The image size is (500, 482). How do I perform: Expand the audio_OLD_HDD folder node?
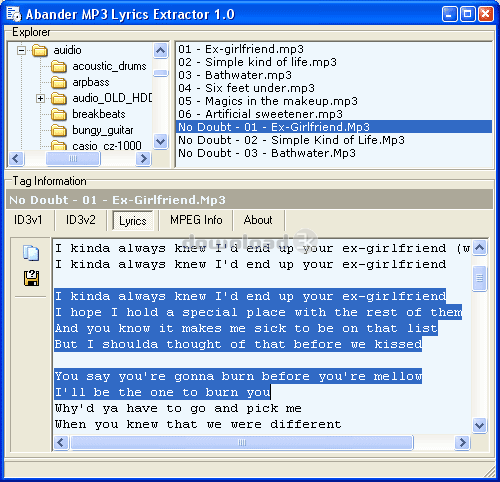[41, 99]
